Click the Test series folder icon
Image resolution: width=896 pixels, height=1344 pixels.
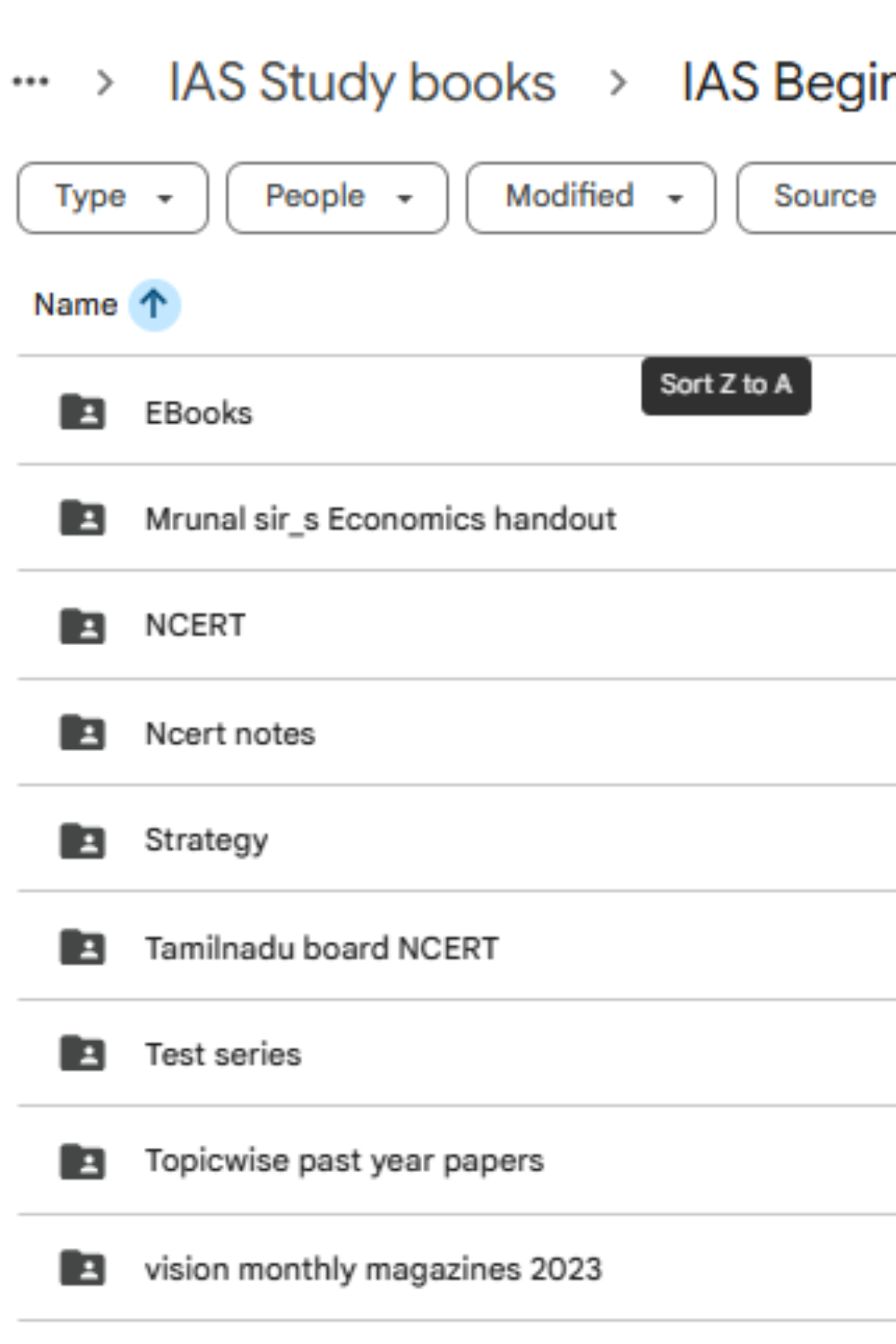click(82, 1054)
